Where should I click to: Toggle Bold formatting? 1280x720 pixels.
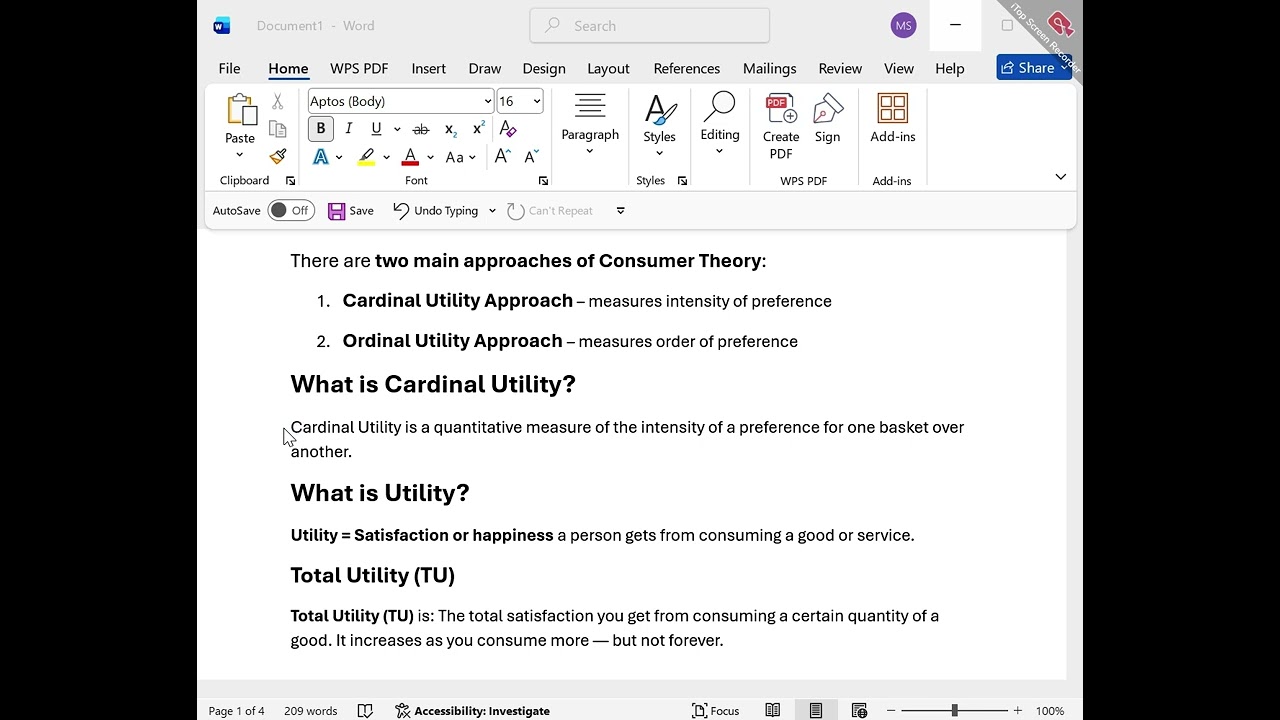point(321,129)
